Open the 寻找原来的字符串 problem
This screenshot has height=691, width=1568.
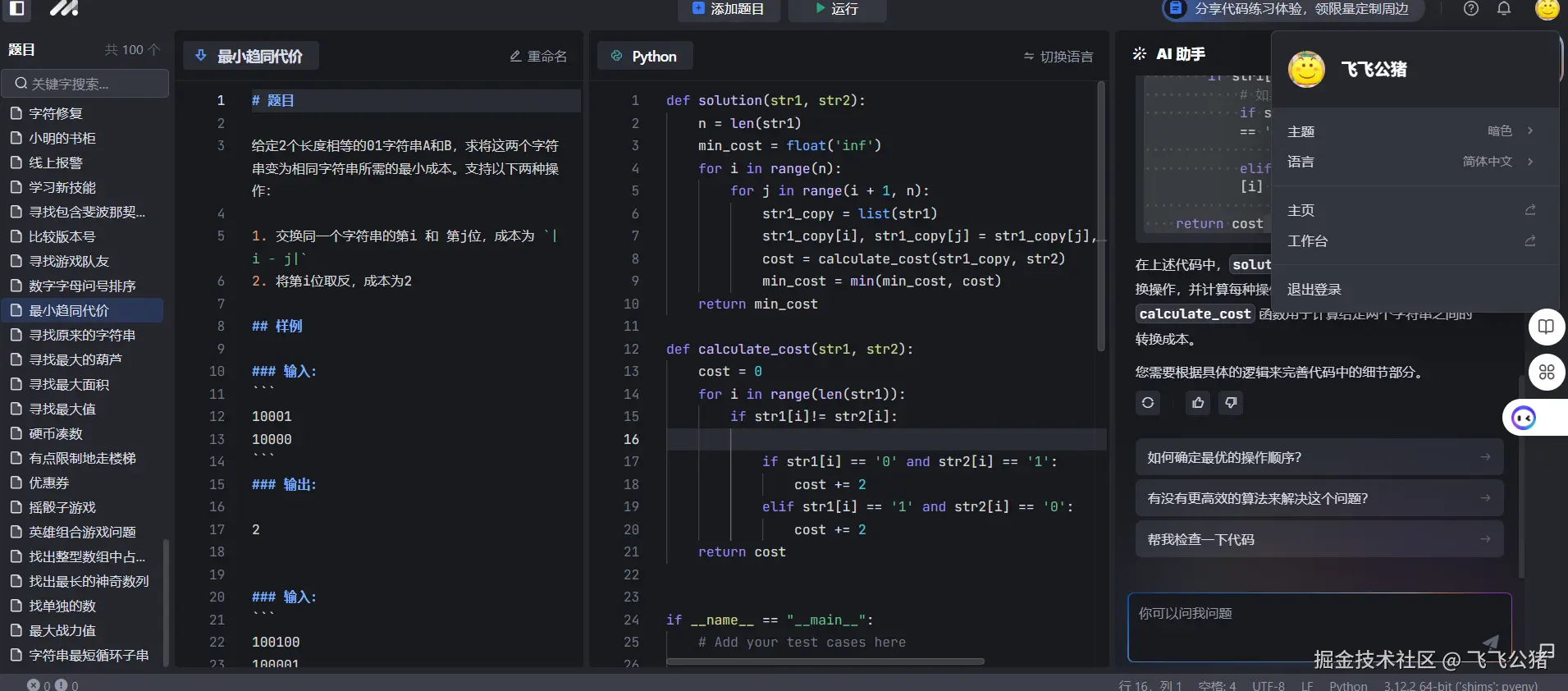tap(83, 335)
